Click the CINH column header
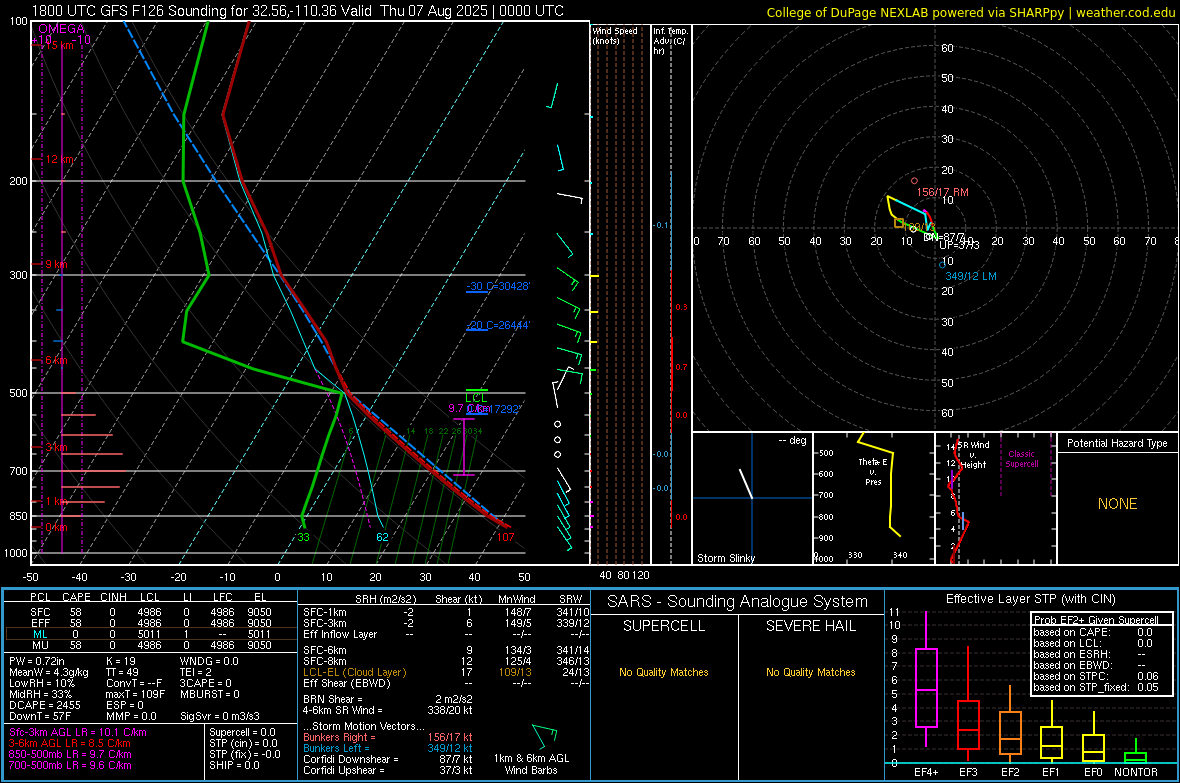 pos(114,597)
